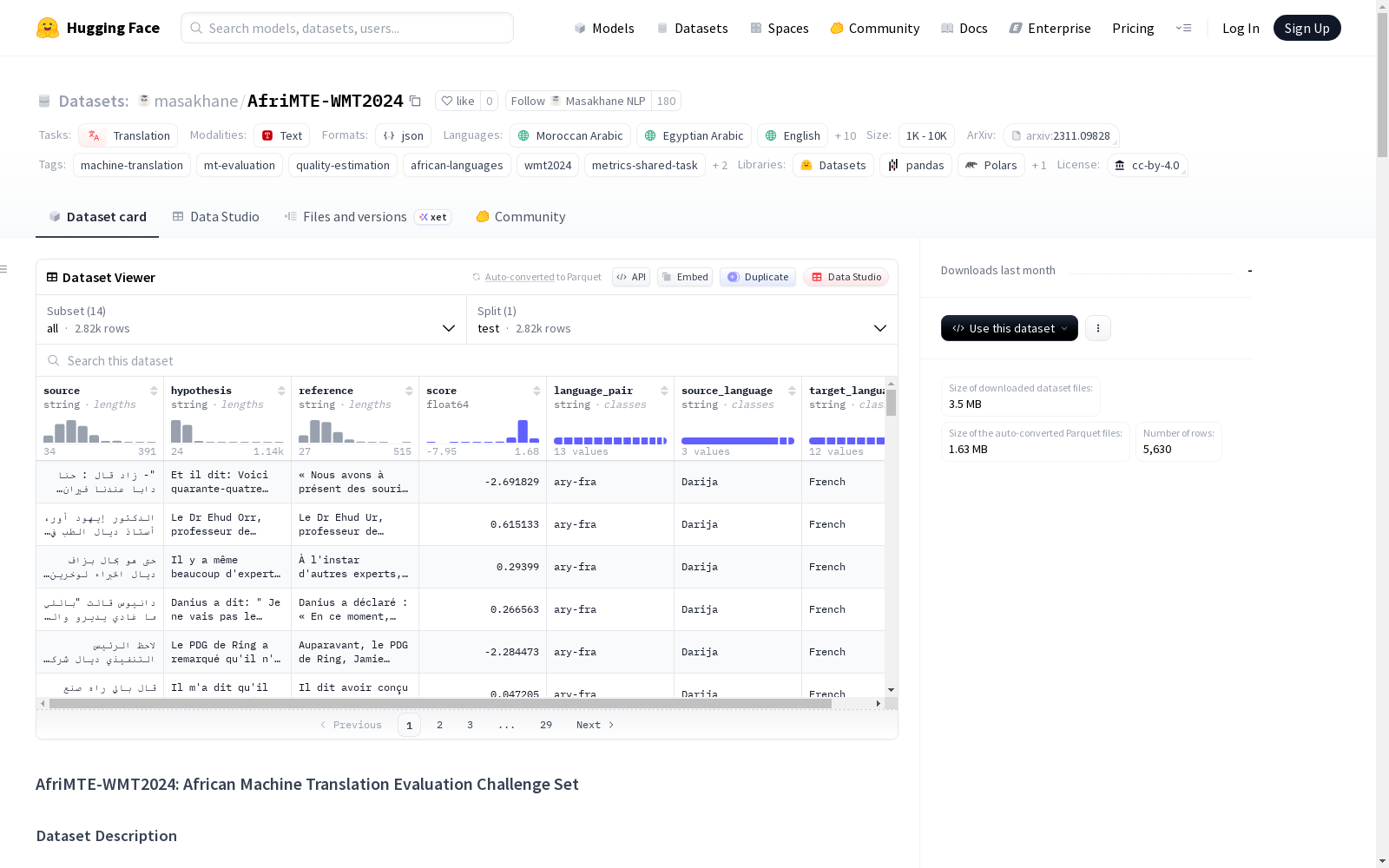1389x868 pixels.
Task: Click the vertical table scrollbar thumb
Action: (x=891, y=403)
